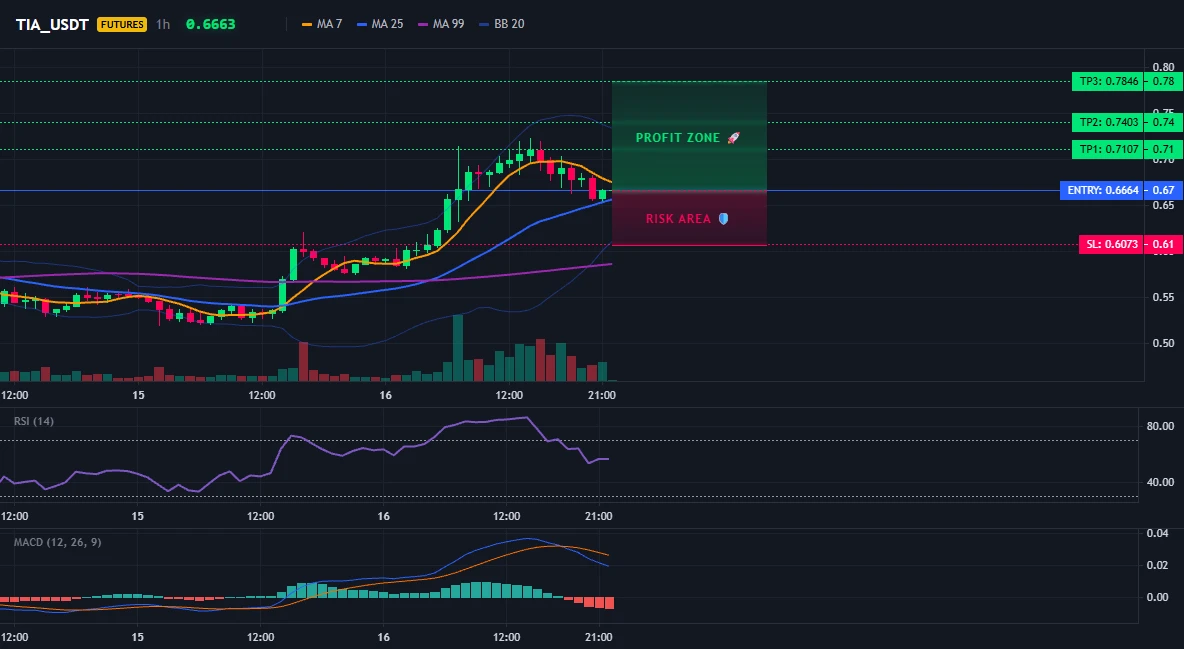1184x649 pixels.
Task: Click the 40.00 RSI axis value
Action: 1161,482
